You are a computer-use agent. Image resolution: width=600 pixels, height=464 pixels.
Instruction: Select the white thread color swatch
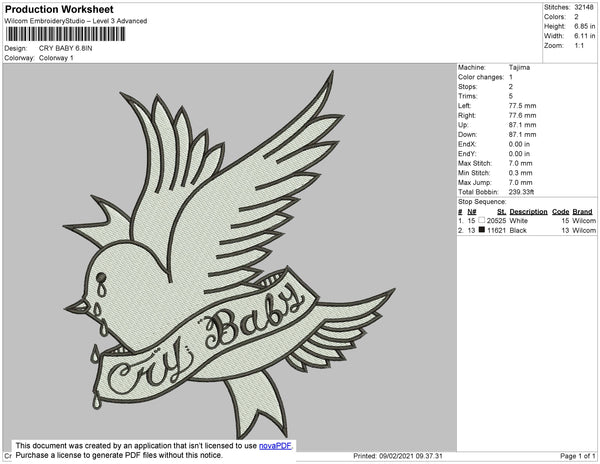[481, 220]
